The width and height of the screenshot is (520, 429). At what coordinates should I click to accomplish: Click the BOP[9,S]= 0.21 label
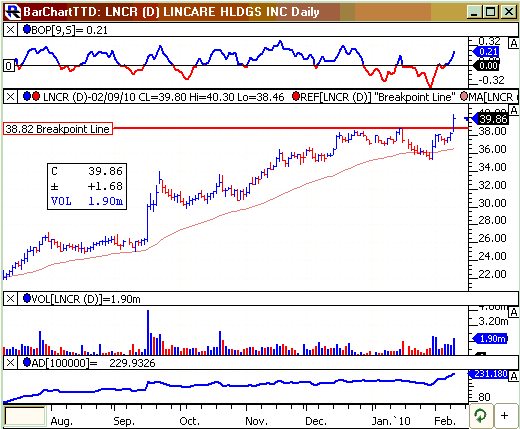click(x=69, y=30)
